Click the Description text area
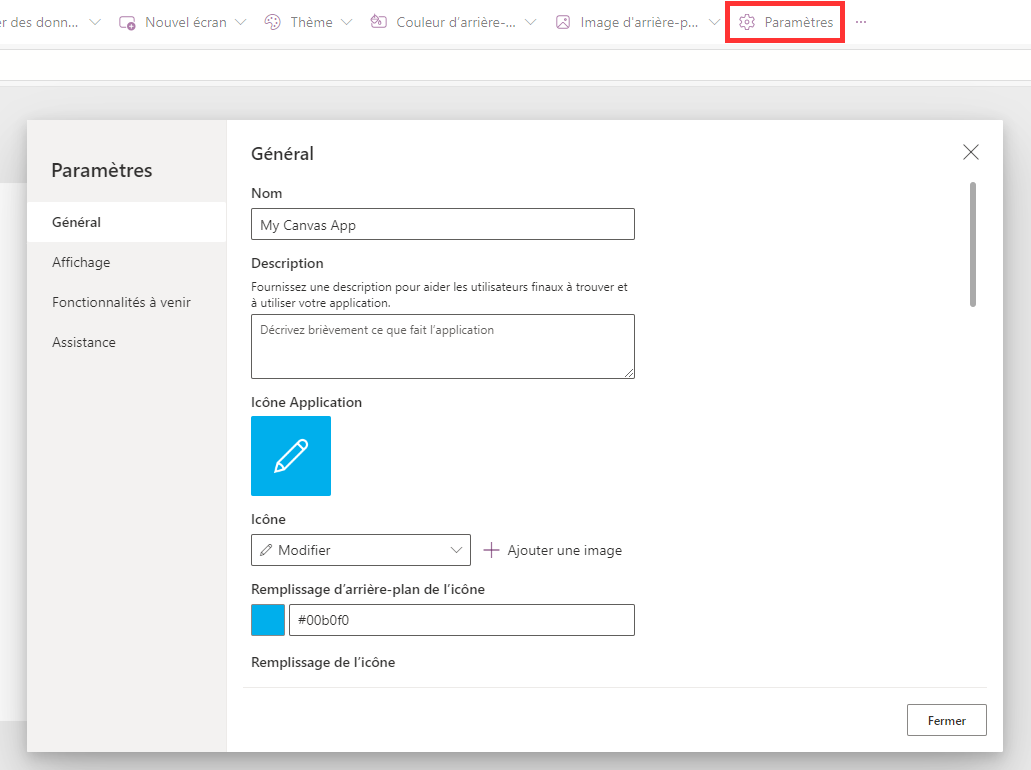Image resolution: width=1031 pixels, height=770 pixels. click(x=443, y=347)
